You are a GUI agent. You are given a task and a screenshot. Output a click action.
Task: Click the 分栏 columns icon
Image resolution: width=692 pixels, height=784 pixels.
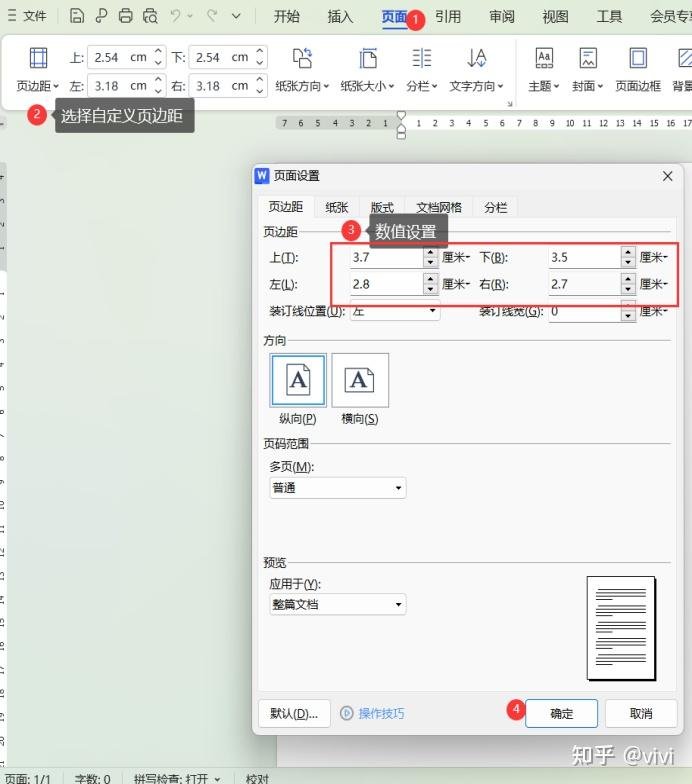tap(422, 58)
